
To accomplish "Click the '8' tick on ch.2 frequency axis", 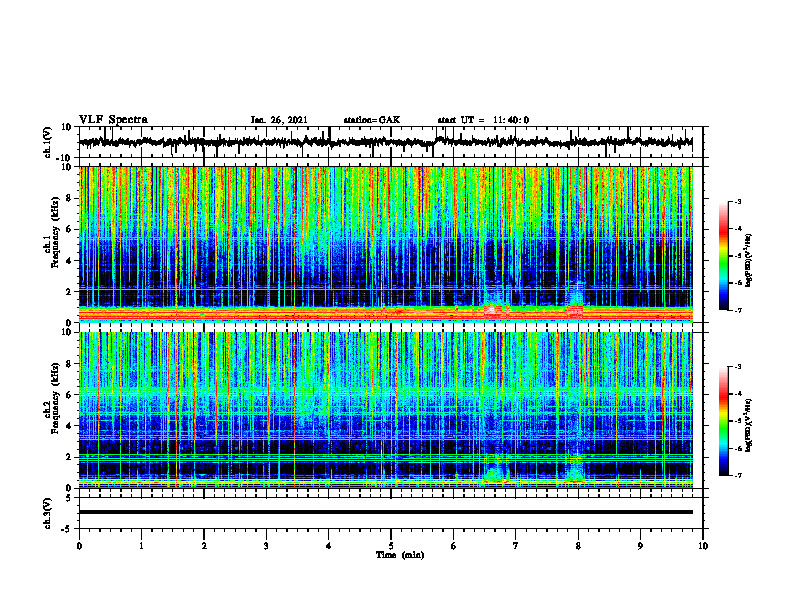I will point(69,364).
